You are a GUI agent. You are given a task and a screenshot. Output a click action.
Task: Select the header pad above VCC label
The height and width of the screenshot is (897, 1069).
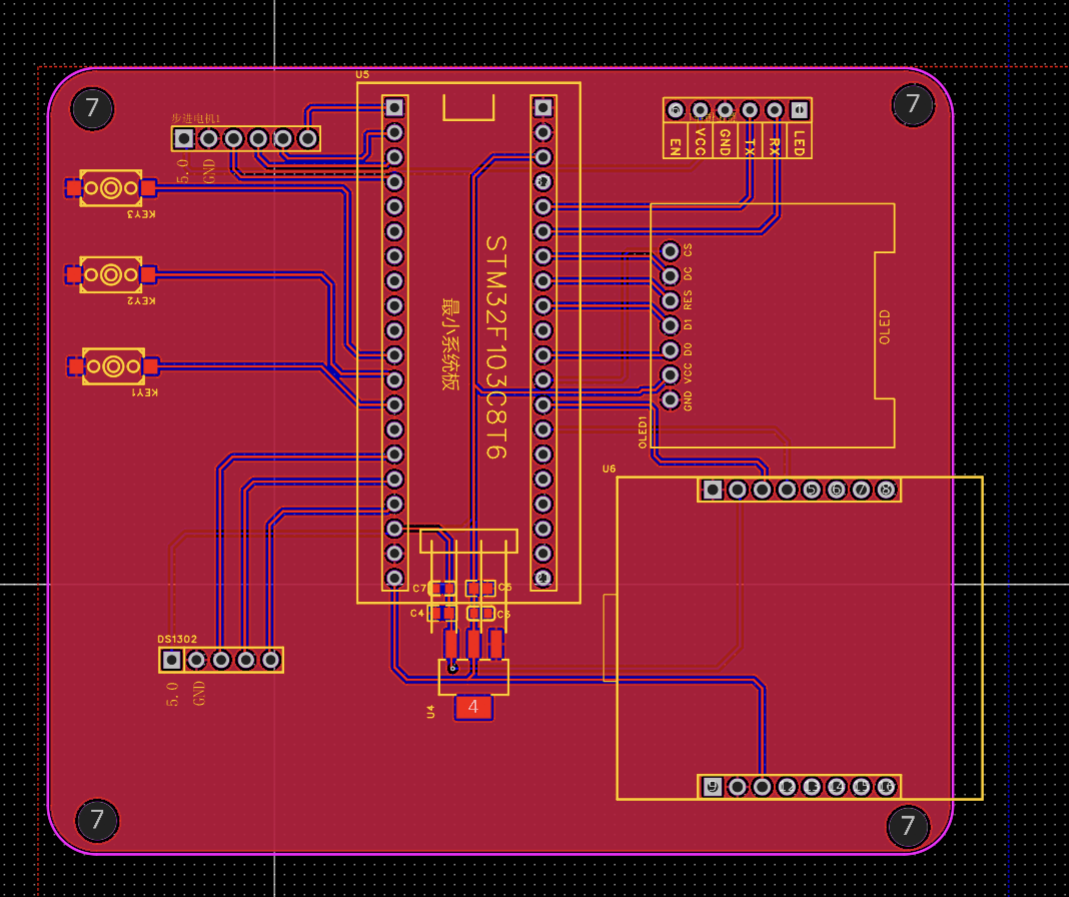coord(699,110)
